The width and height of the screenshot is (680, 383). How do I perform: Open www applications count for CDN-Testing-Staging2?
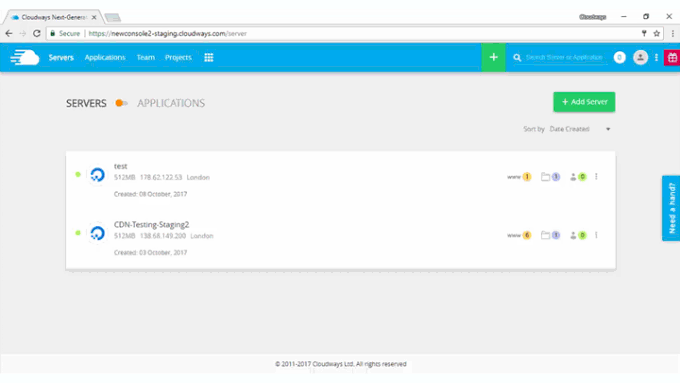click(519, 236)
